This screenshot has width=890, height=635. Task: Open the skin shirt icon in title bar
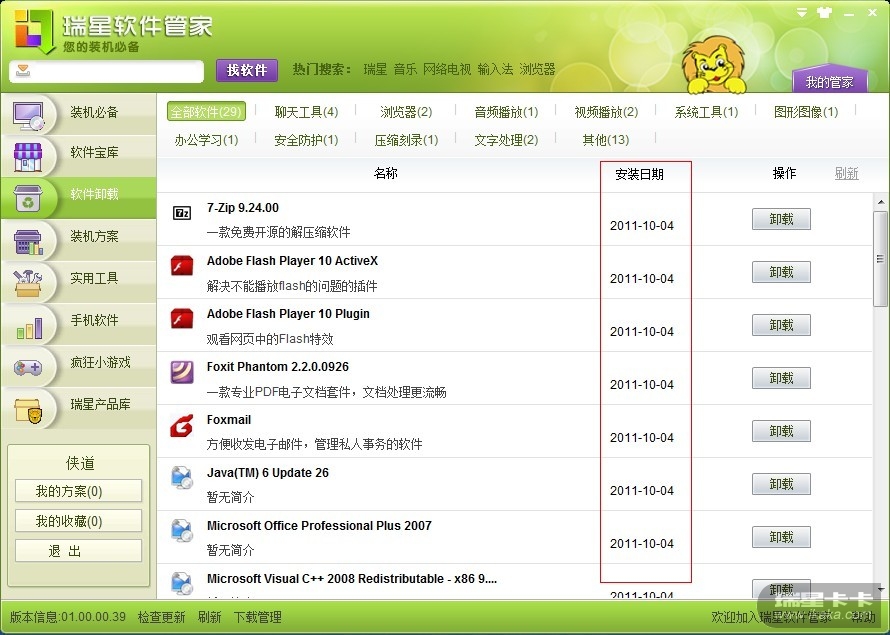(x=824, y=12)
